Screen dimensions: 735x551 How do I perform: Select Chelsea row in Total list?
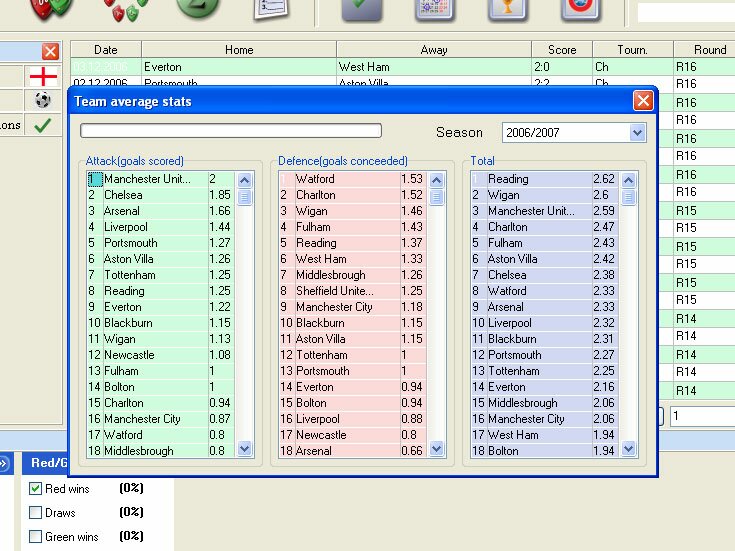(x=545, y=275)
